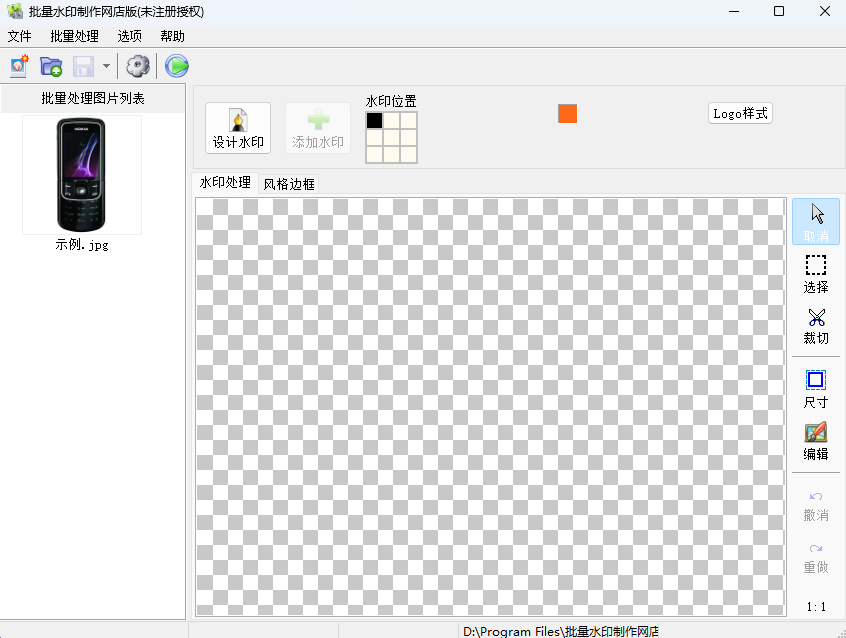
Task: Select middle-right watermark position cell
Action: (x=408, y=138)
